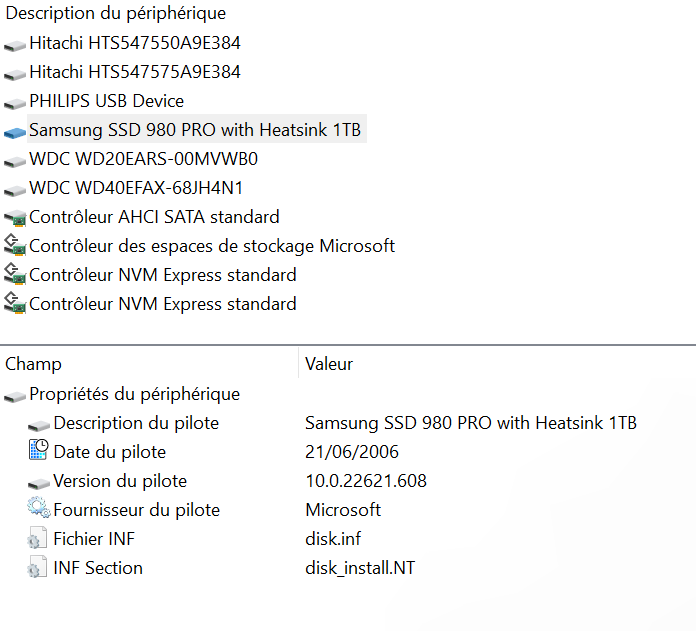
Task: Click the Hitachi HTS547550A9E384 drive icon
Action: (15, 44)
